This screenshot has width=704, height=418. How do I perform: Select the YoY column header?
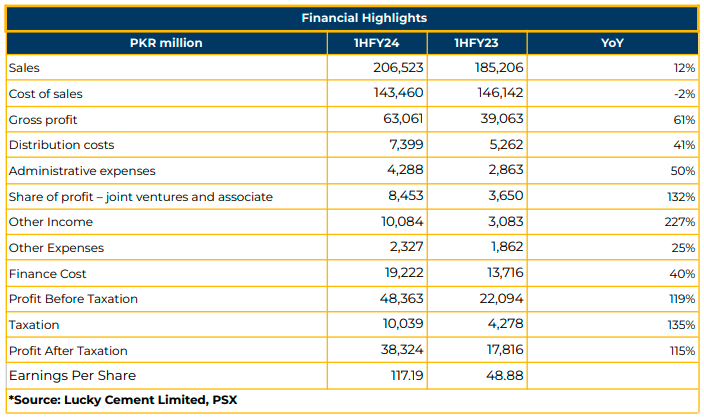tap(612, 43)
